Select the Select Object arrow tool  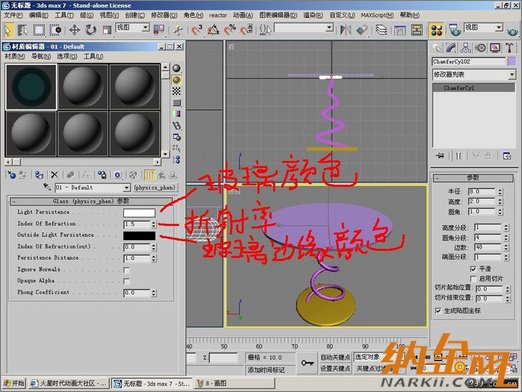click(8, 30)
